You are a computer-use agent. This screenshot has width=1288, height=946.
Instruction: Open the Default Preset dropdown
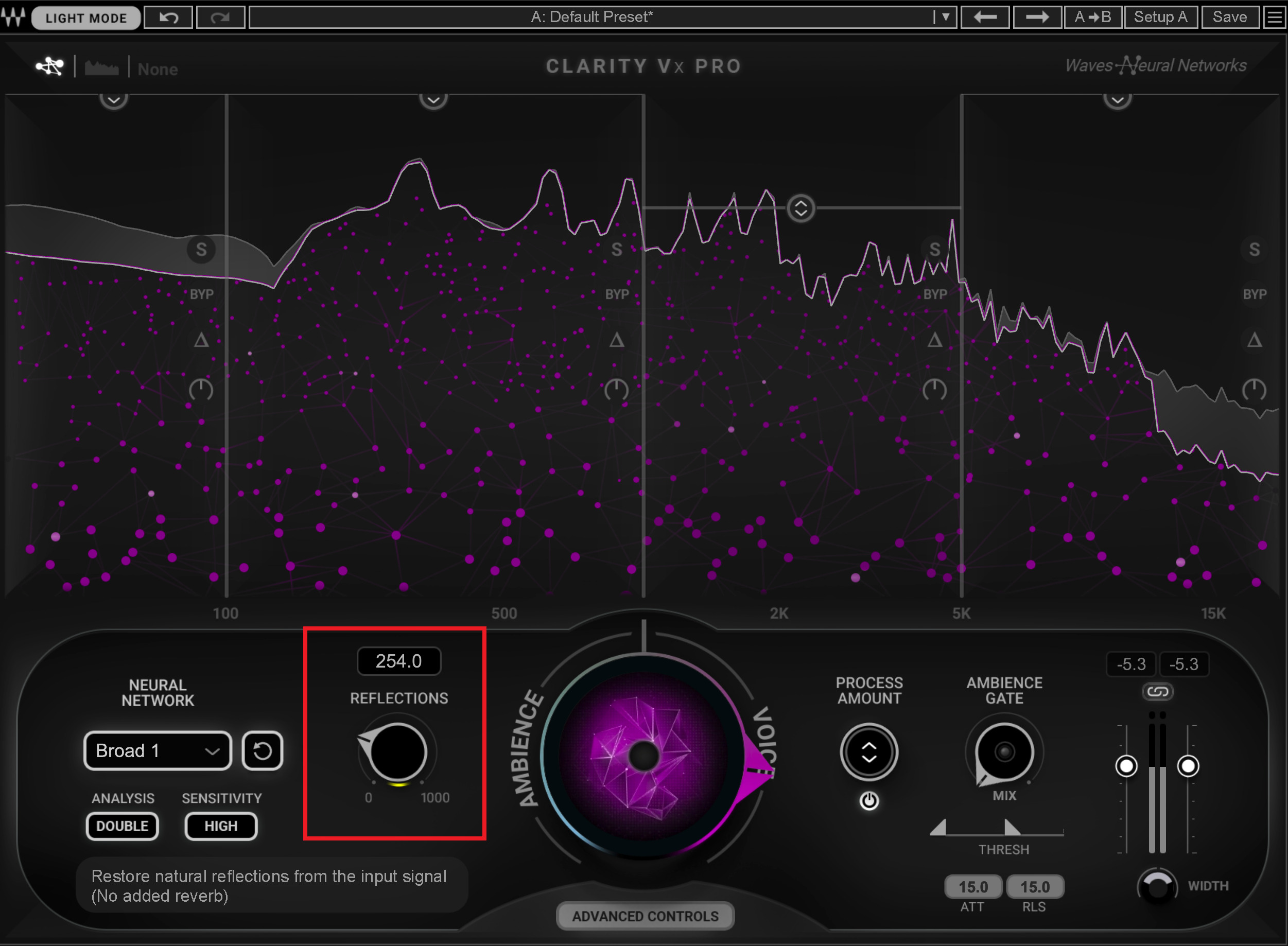(x=602, y=17)
